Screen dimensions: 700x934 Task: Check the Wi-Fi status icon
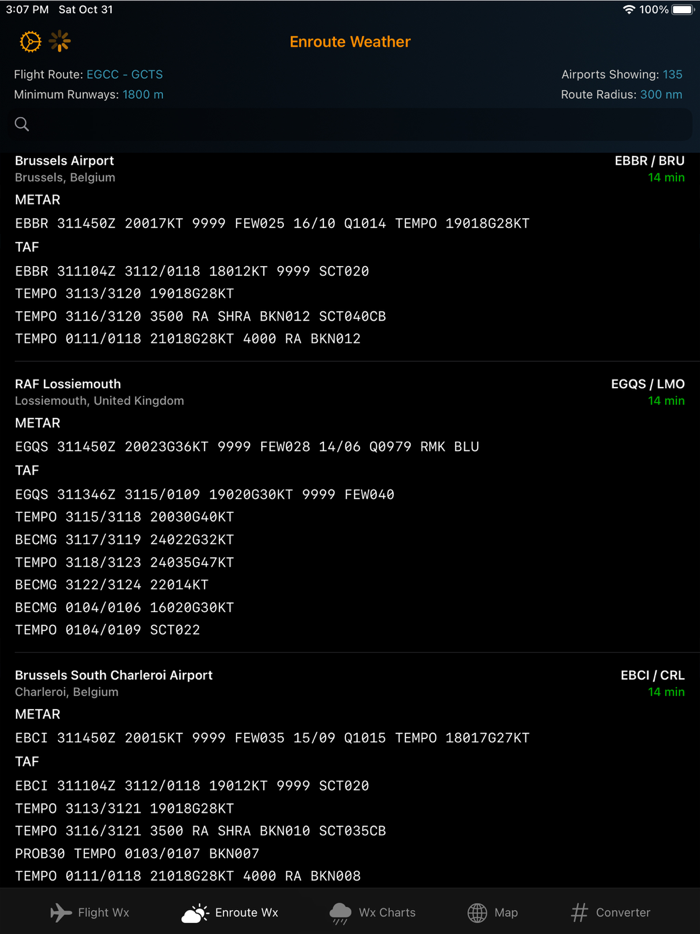click(629, 10)
